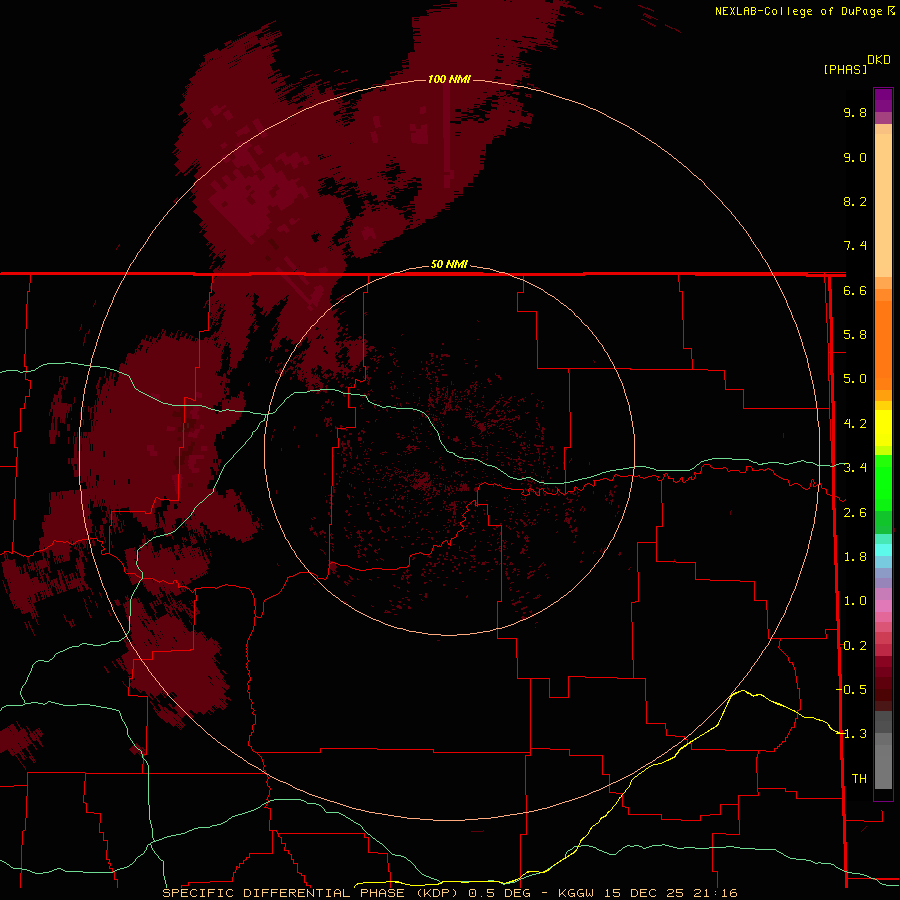Screen dimensions: 900x900
Task: Click the 50 NMI range ring label
Action: (449, 264)
